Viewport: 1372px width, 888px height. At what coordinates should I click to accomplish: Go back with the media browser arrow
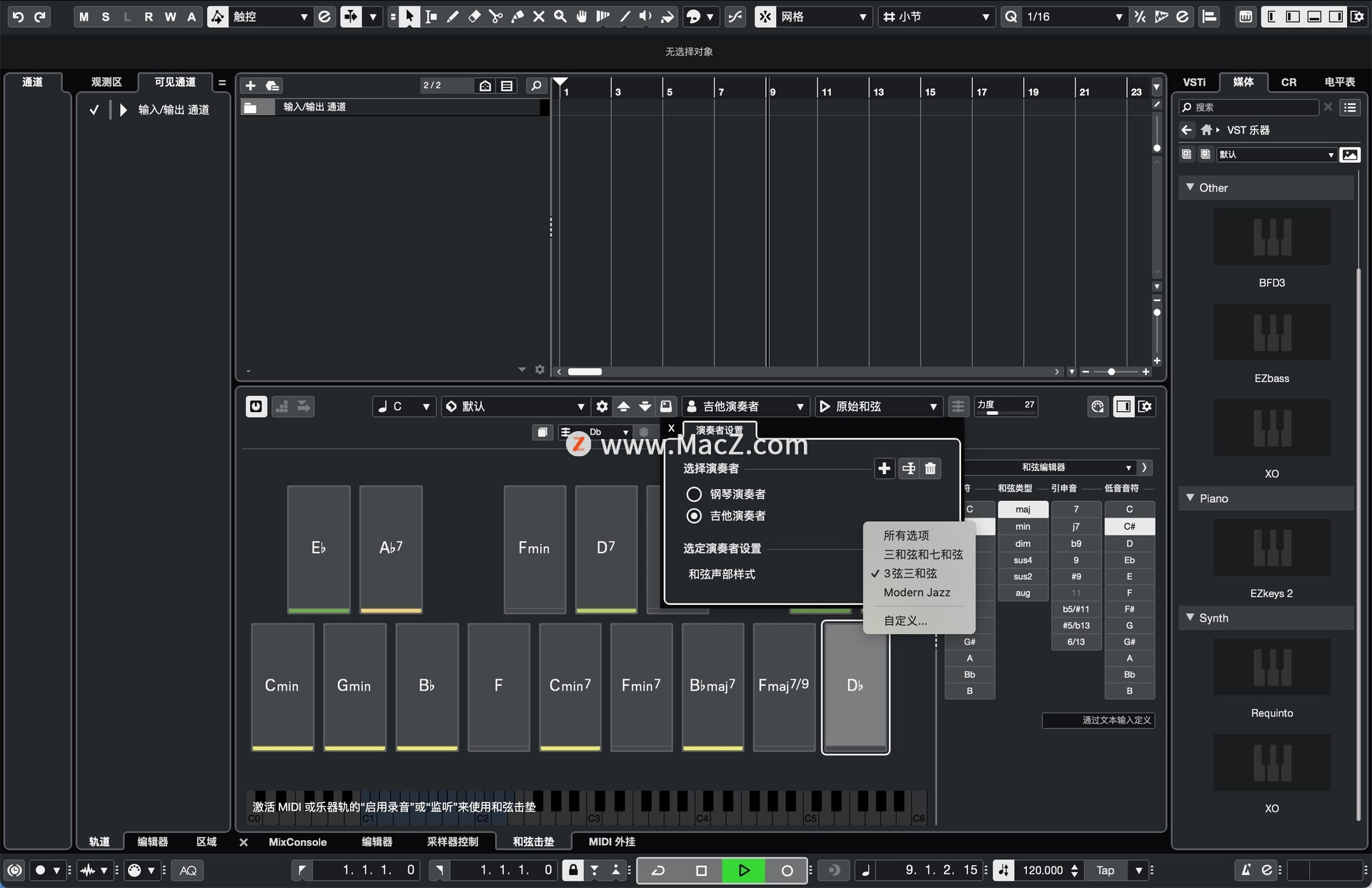coord(1187,130)
